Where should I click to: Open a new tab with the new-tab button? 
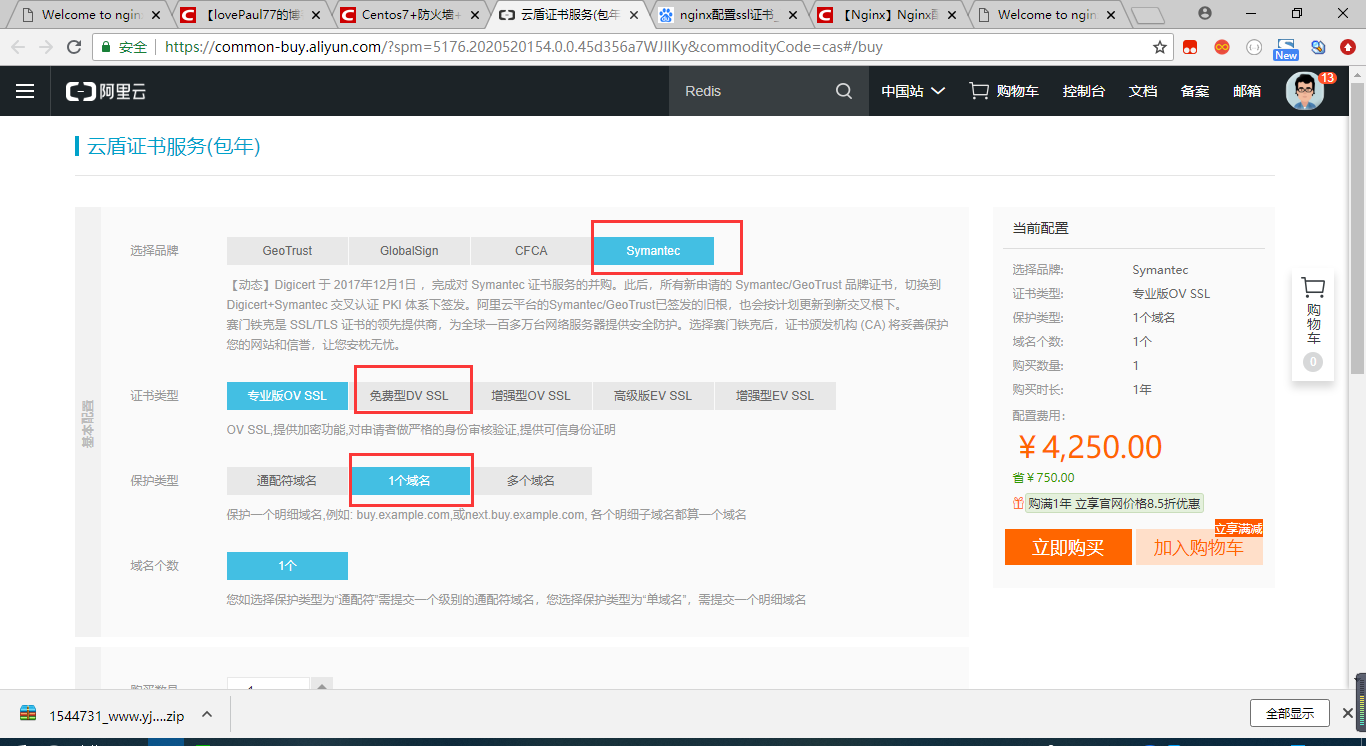click(1148, 15)
